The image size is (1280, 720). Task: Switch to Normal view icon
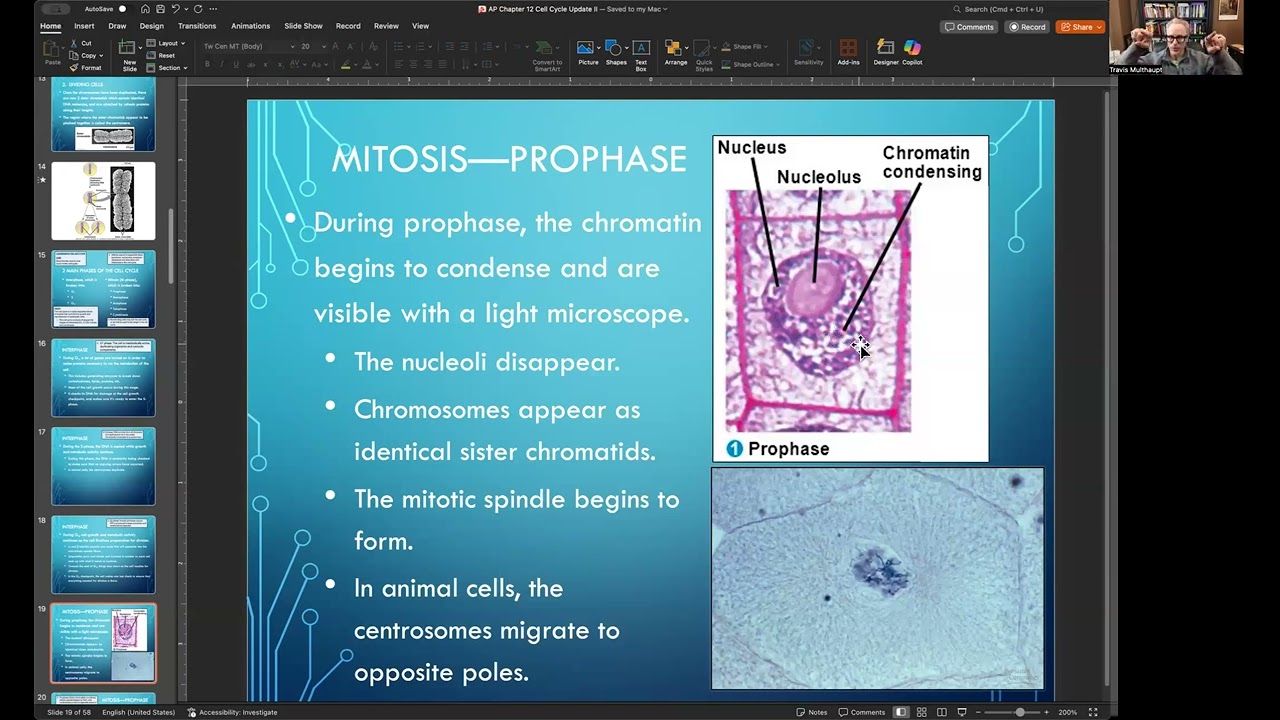(x=901, y=712)
